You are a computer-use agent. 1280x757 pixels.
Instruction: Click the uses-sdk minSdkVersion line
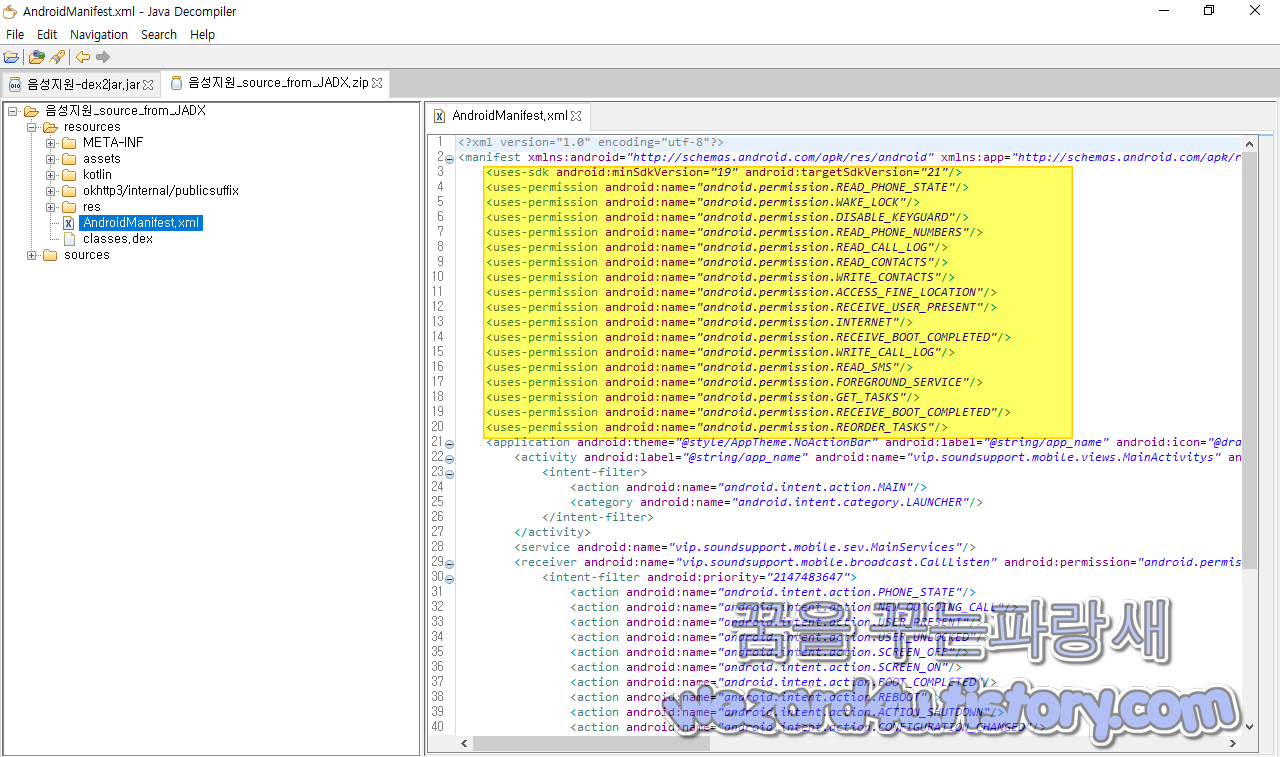pyautogui.click(x=724, y=172)
